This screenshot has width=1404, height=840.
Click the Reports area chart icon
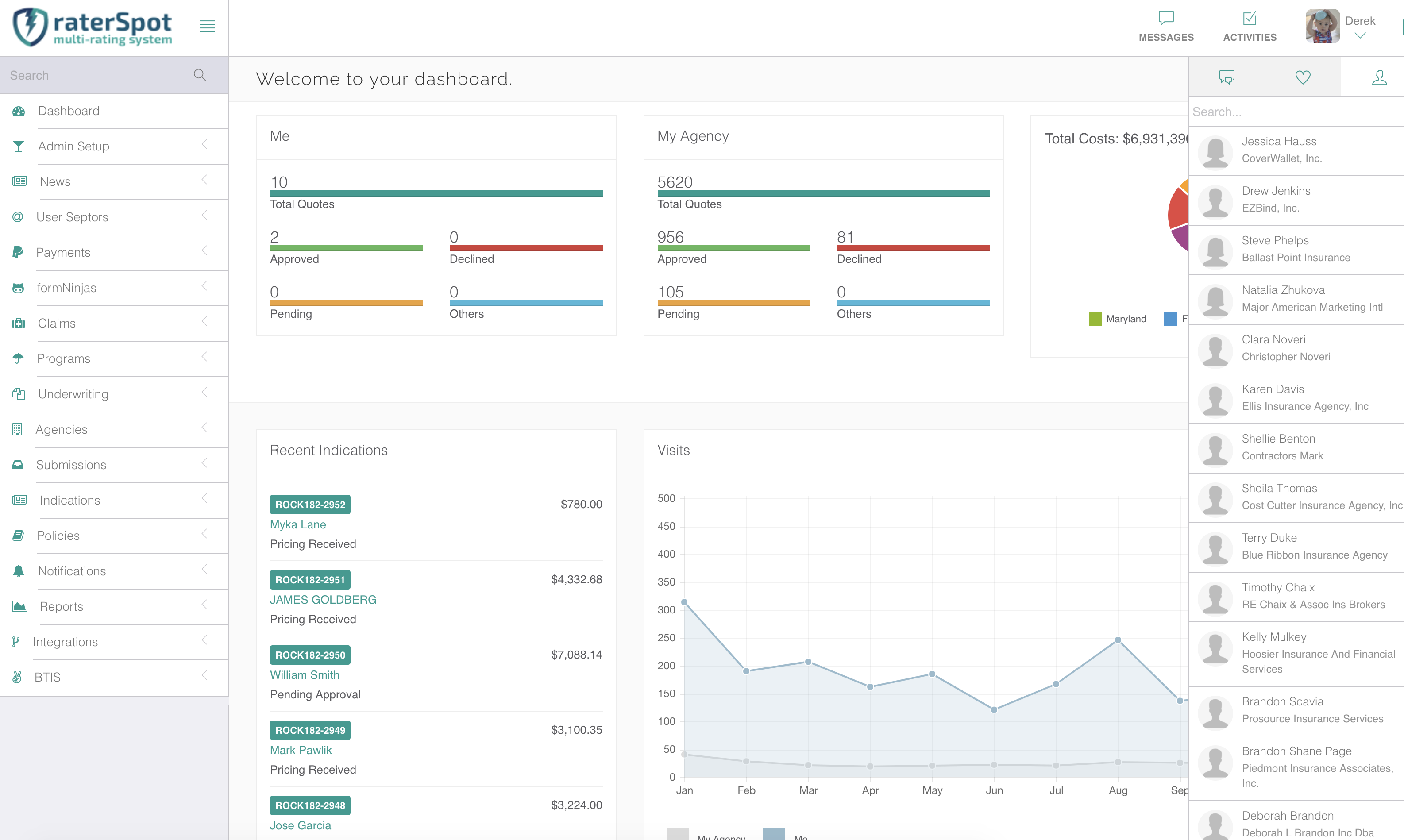click(x=19, y=606)
